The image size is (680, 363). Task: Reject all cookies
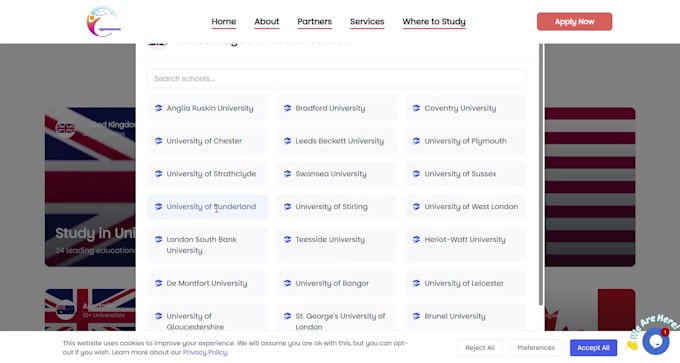point(480,348)
